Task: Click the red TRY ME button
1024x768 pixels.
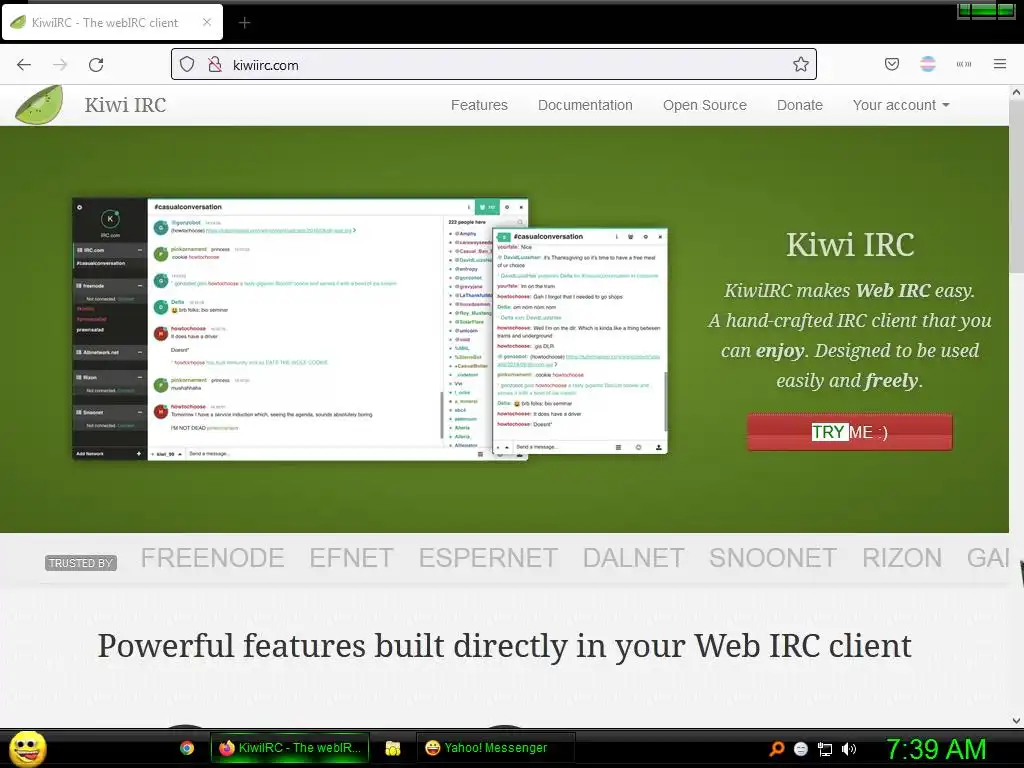Action: [x=850, y=432]
